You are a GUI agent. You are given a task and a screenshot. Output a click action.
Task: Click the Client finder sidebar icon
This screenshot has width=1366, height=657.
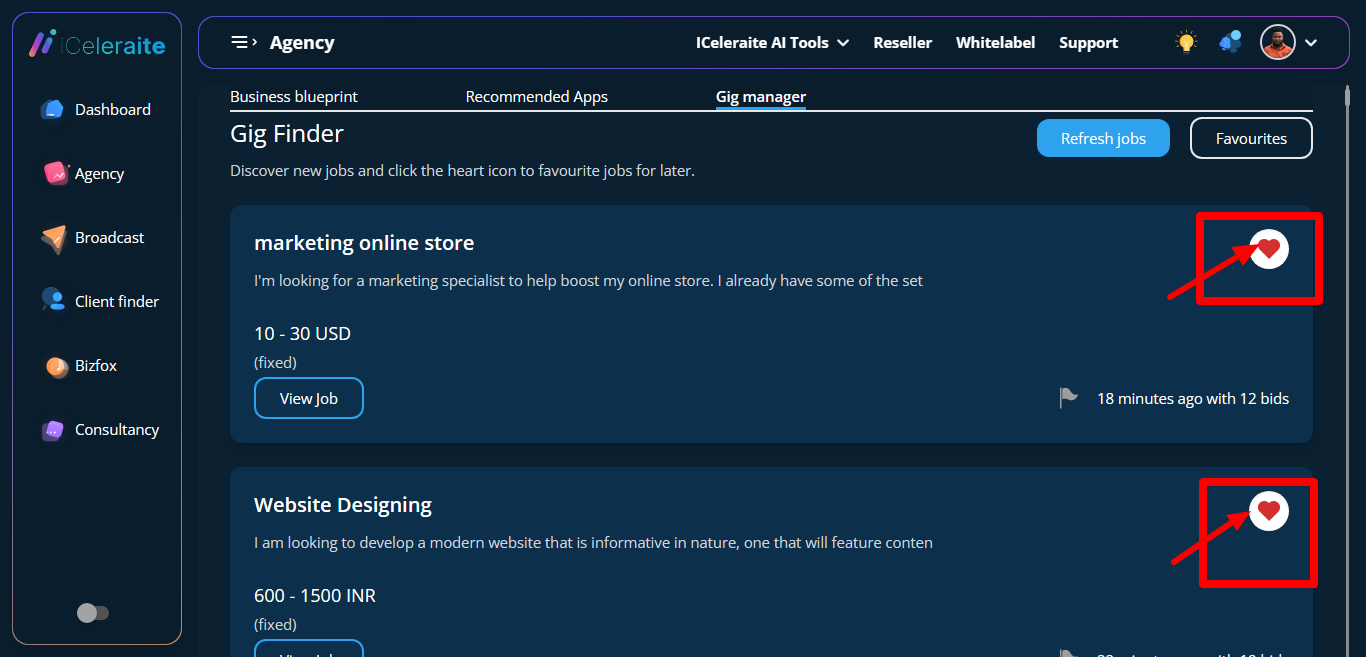53,301
